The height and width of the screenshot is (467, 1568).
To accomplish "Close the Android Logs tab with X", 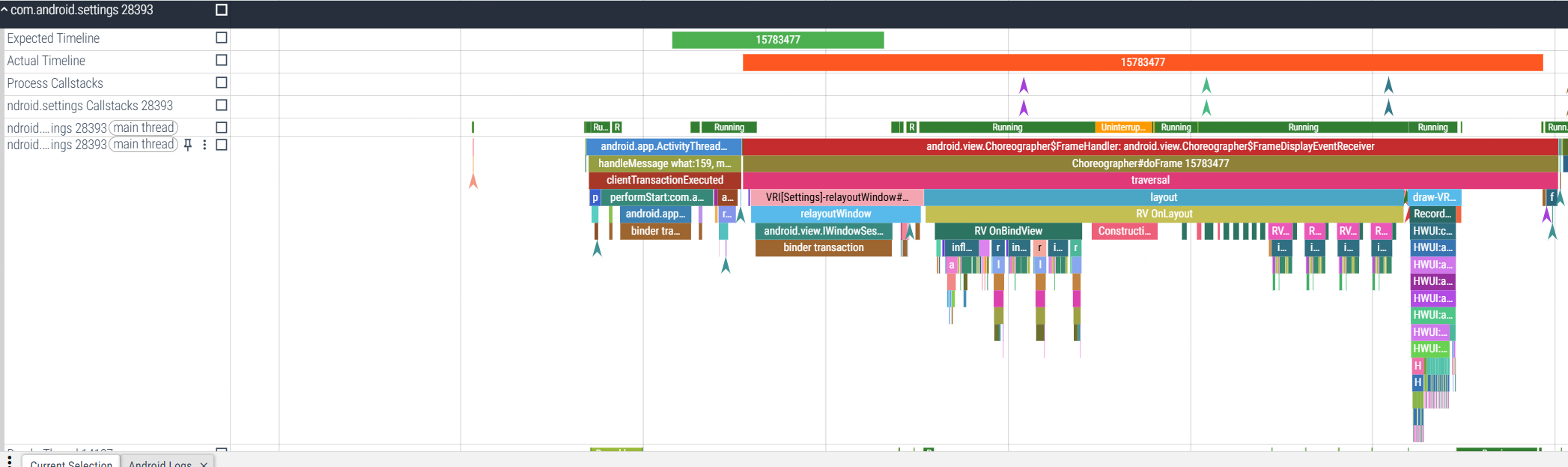I will [x=204, y=465].
